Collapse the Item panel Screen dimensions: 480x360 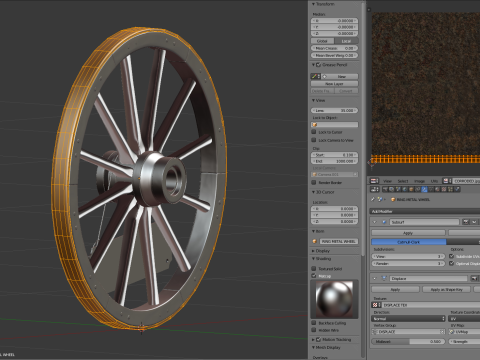(x=313, y=231)
